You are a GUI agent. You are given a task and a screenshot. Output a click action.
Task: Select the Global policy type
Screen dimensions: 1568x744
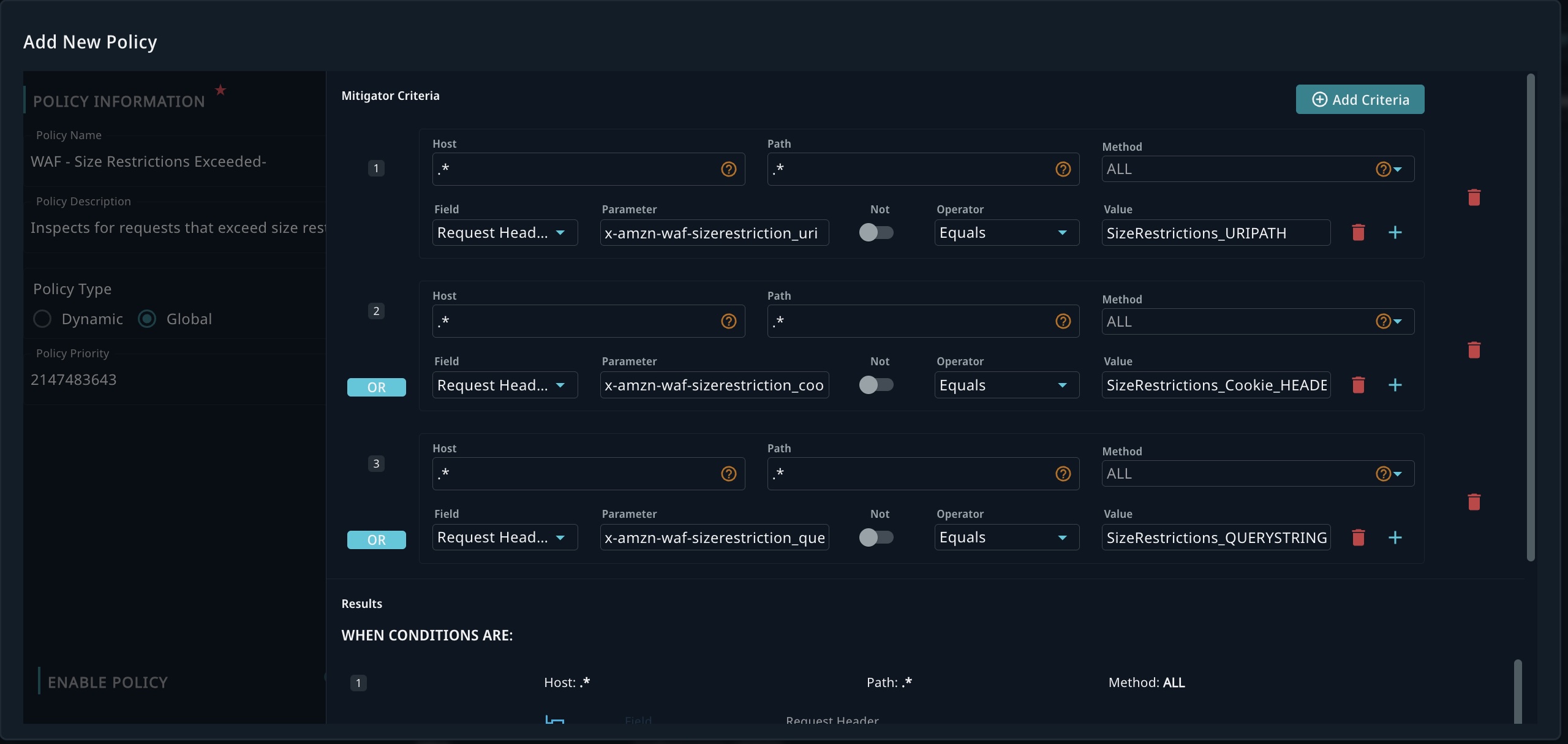(147, 319)
